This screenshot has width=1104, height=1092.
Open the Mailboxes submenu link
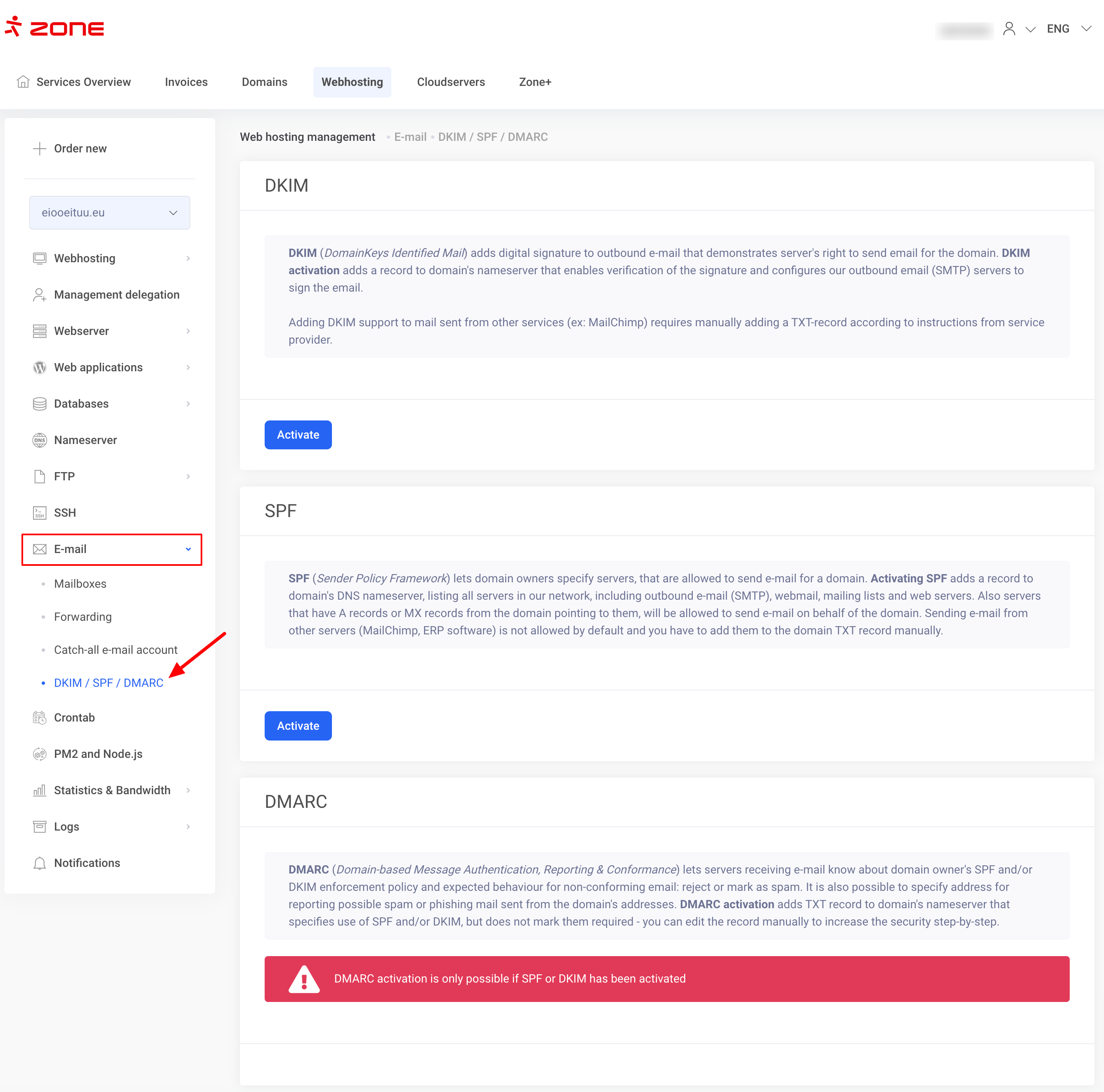80,584
